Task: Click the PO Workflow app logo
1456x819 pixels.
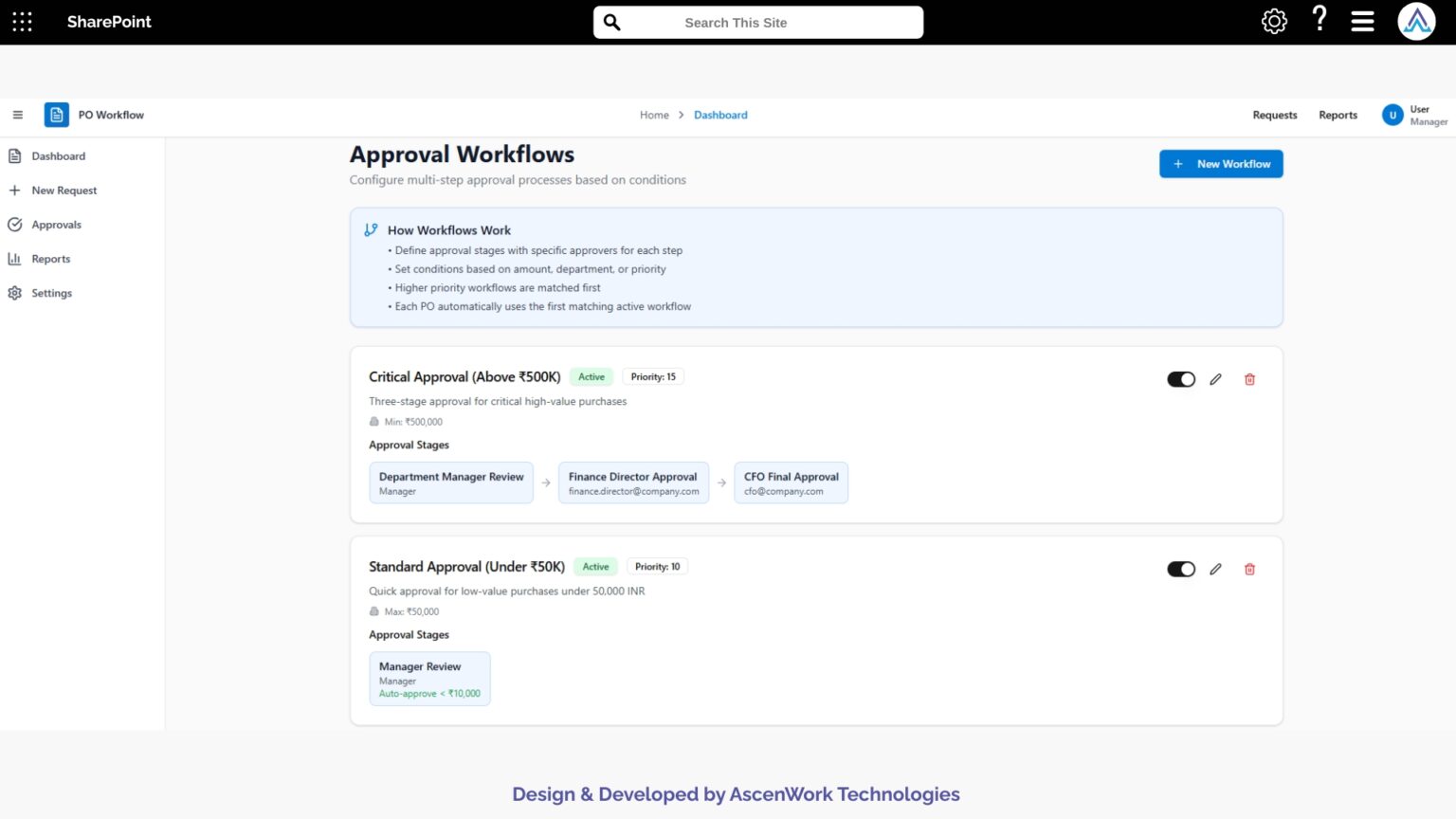Action: click(x=56, y=114)
